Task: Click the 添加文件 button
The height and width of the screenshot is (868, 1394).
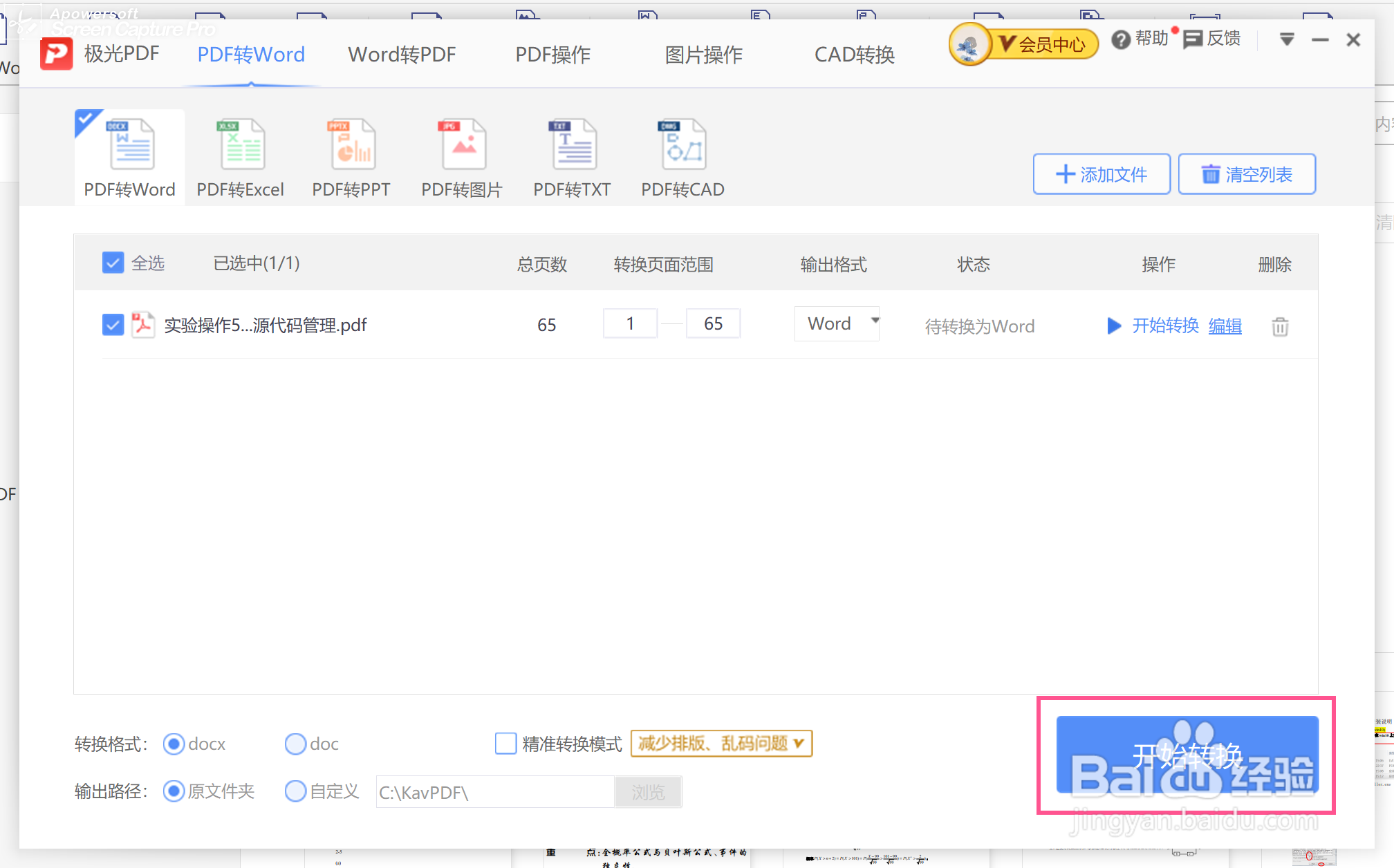Action: tap(1102, 174)
